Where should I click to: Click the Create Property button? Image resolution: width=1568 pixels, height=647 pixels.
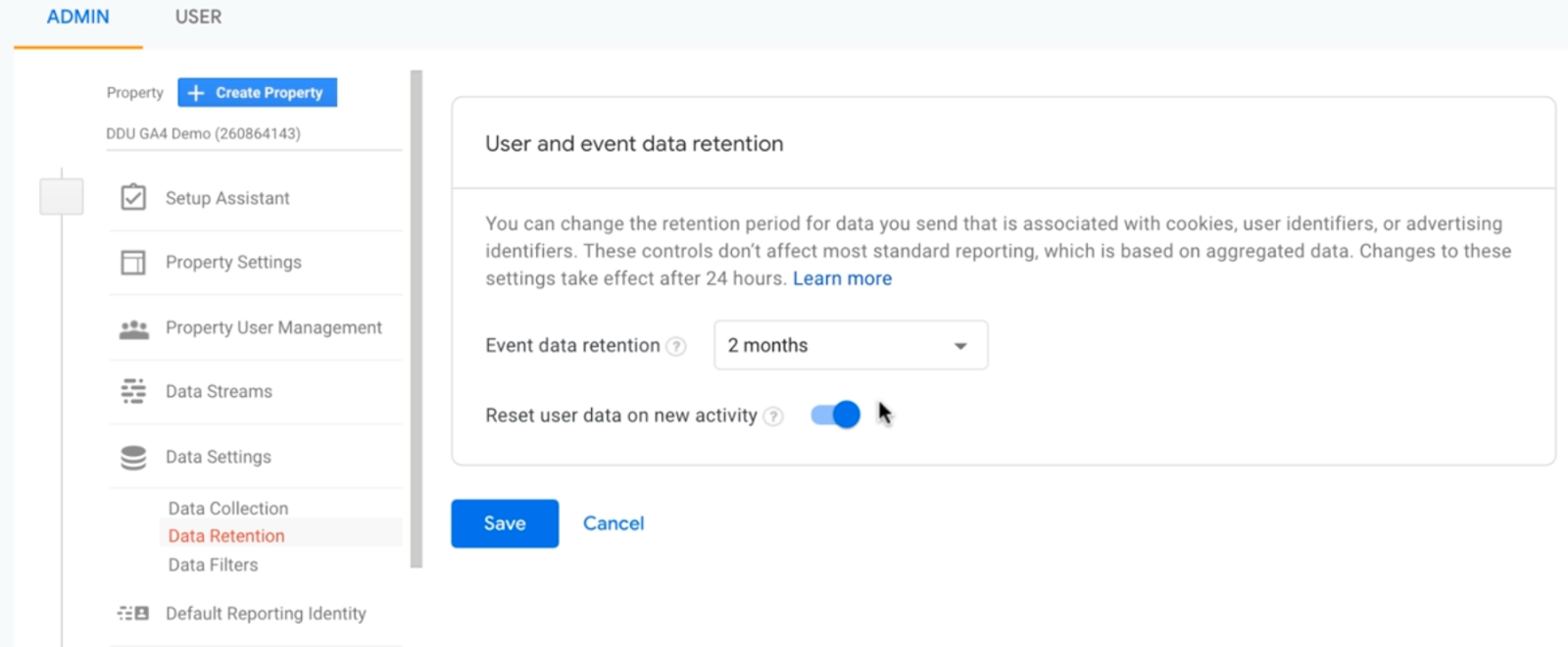pyautogui.click(x=257, y=92)
